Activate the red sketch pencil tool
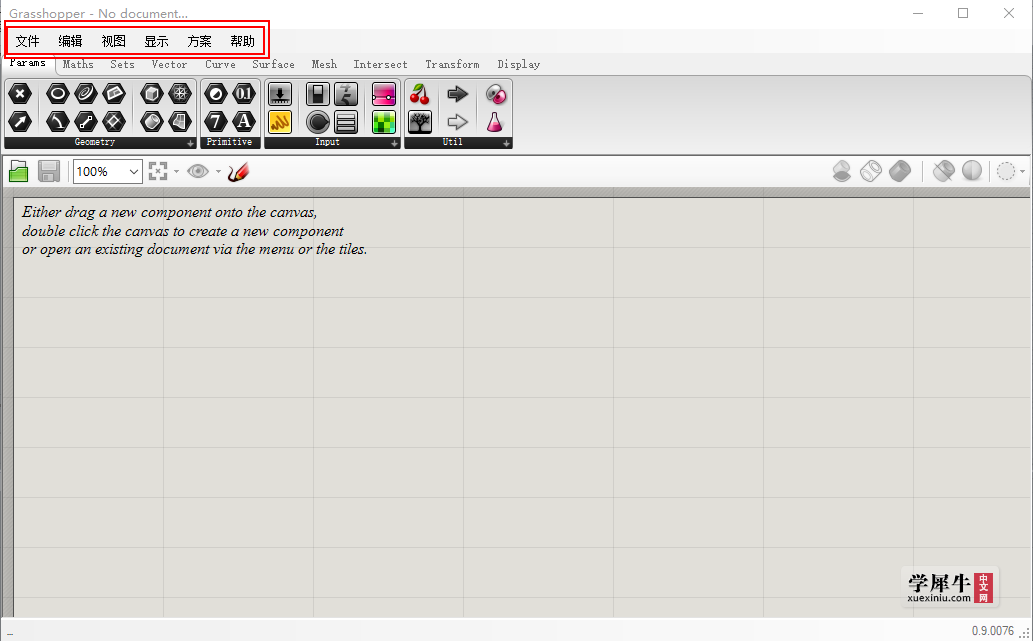Viewport: 1033px width, 641px height. click(238, 172)
